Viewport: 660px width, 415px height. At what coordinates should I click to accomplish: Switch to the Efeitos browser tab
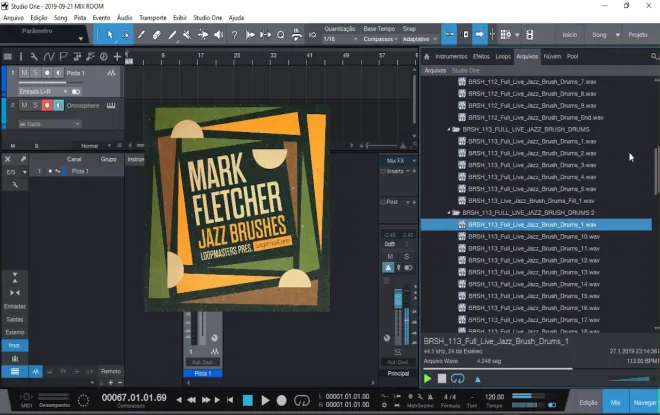[x=481, y=56]
